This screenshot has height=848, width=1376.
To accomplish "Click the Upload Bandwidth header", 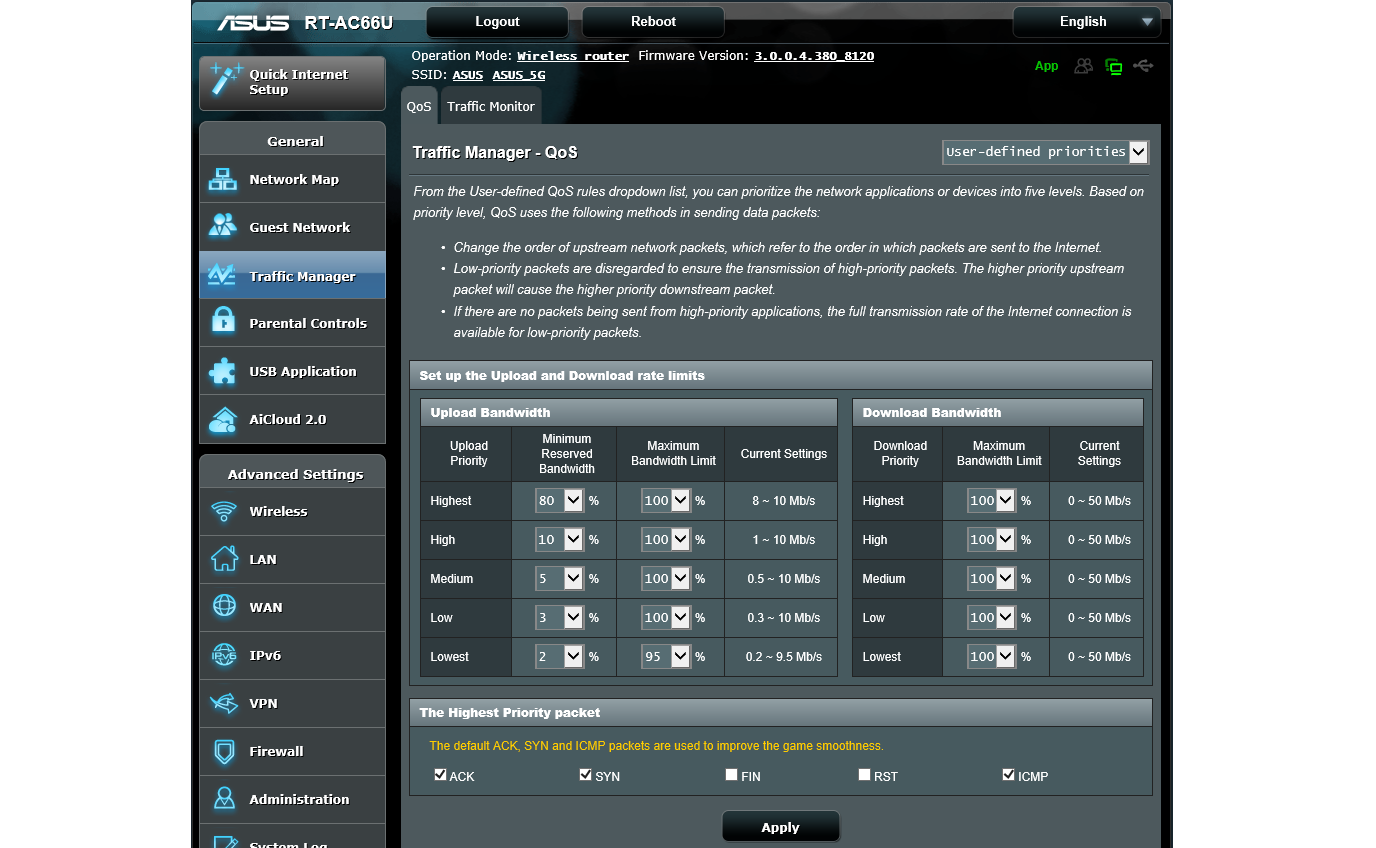I will (629, 412).
